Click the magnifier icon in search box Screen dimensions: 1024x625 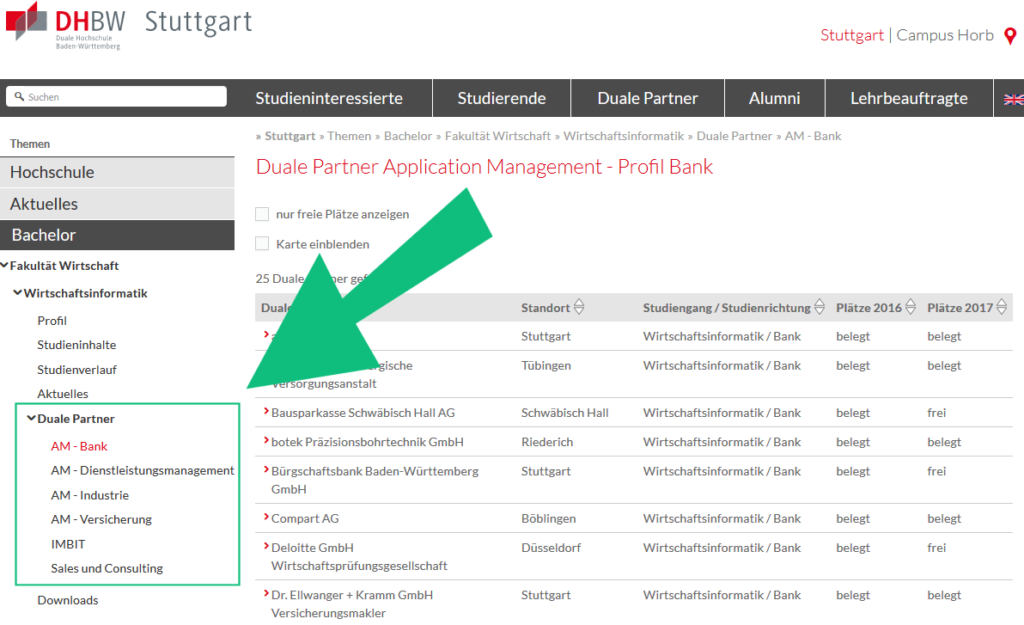(19, 96)
